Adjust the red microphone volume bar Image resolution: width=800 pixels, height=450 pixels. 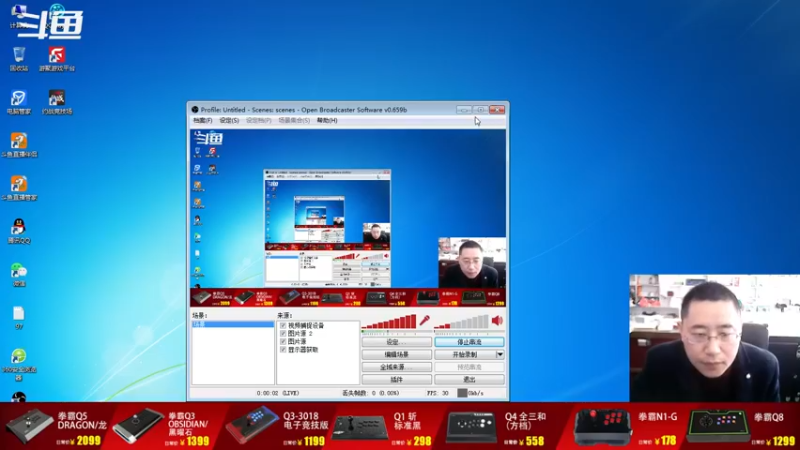click(x=389, y=322)
